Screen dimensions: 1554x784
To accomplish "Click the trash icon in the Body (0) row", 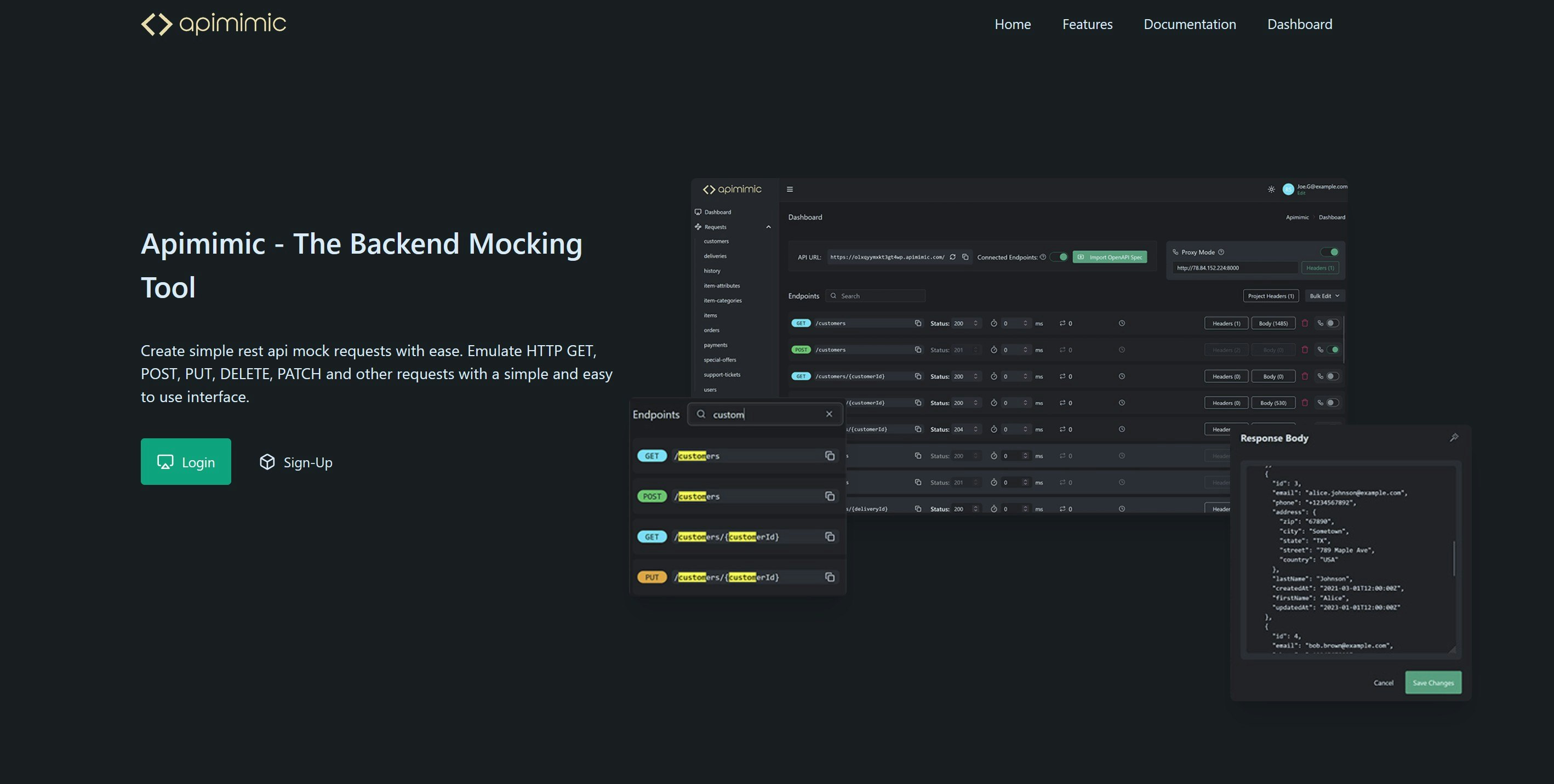I will pos(1305,376).
